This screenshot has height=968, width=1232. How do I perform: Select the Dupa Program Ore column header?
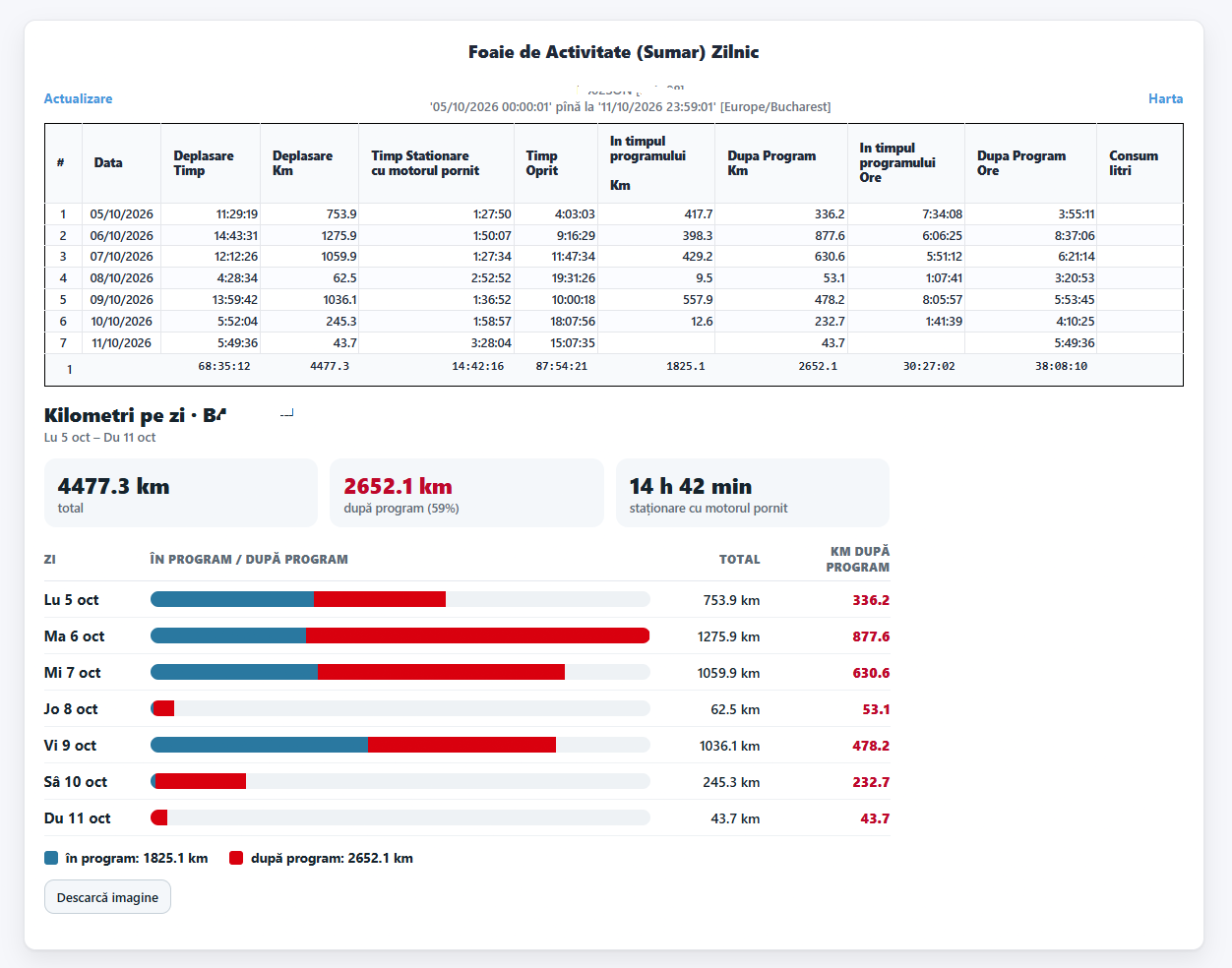(x=1030, y=163)
